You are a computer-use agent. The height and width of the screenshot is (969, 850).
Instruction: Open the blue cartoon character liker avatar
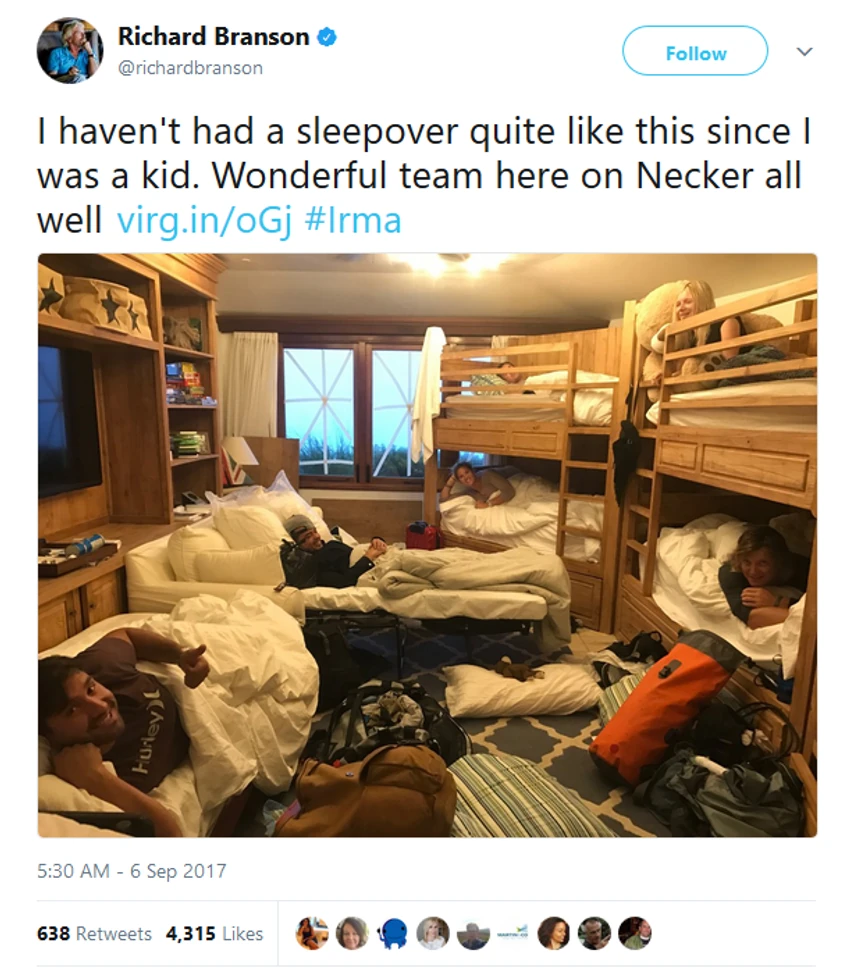pyautogui.click(x=392, y=933)
